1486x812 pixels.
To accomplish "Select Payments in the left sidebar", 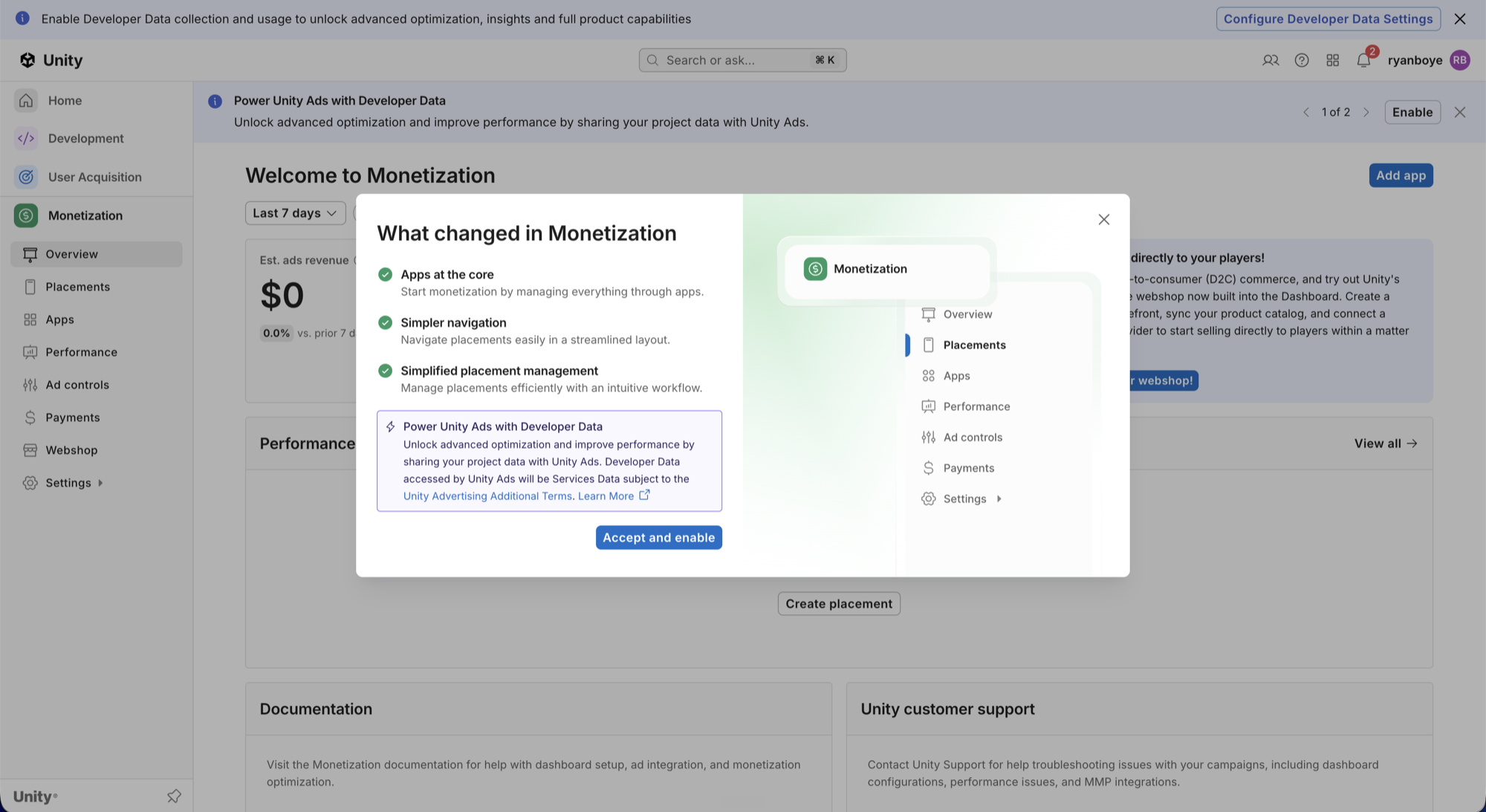I will 96,418.
